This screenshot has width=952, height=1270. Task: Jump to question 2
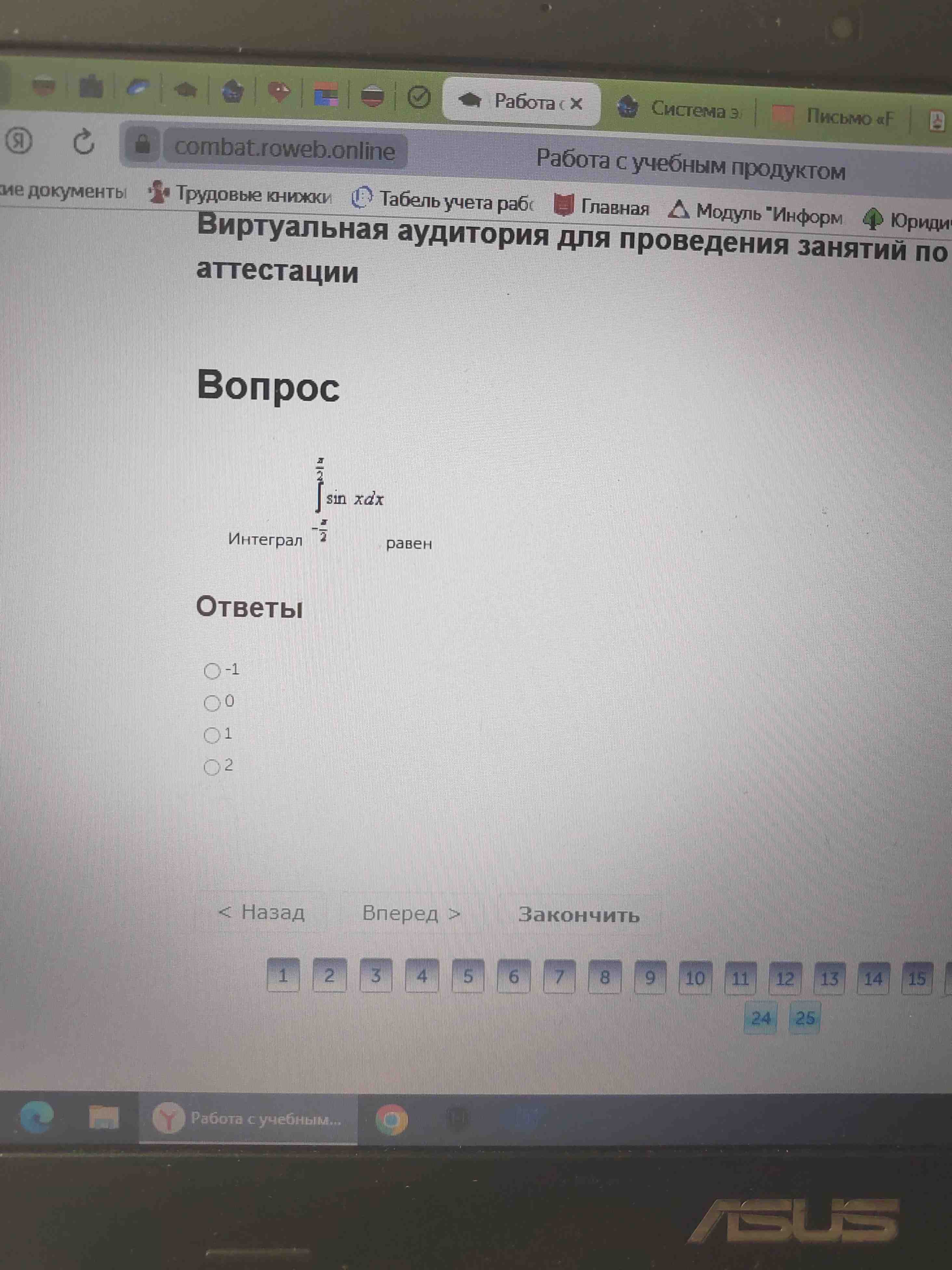pos(329,976)
